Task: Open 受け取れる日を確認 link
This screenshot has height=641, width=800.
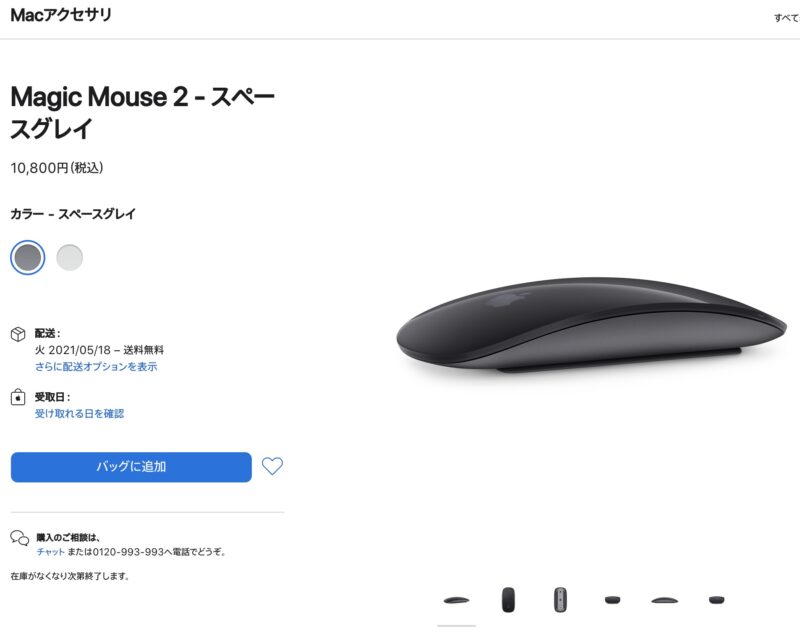Action: [x=79, y=413]
